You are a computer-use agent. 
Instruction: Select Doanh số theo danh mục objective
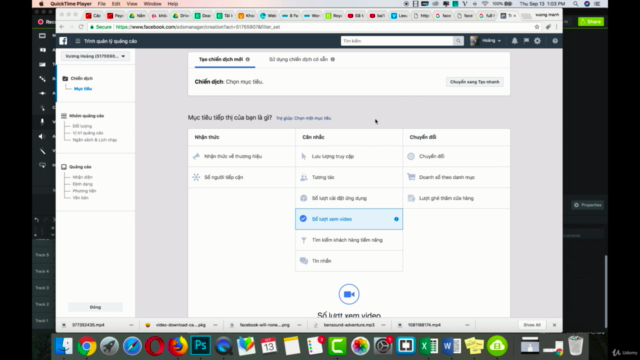(456, 177)
